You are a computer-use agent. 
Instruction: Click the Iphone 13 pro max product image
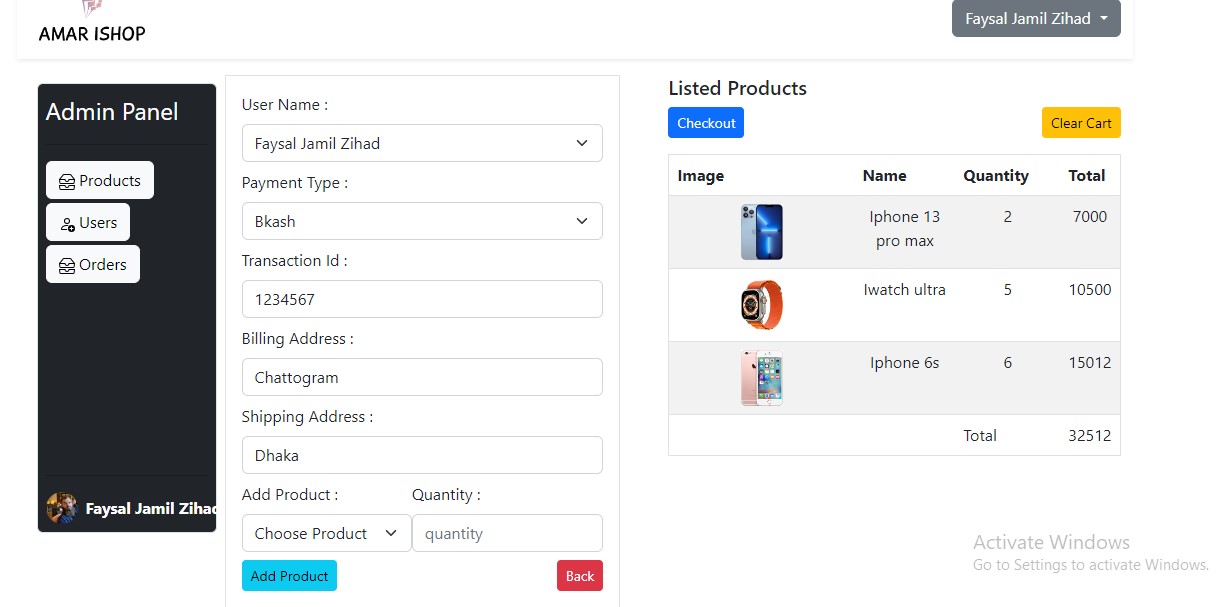[761, 231]
